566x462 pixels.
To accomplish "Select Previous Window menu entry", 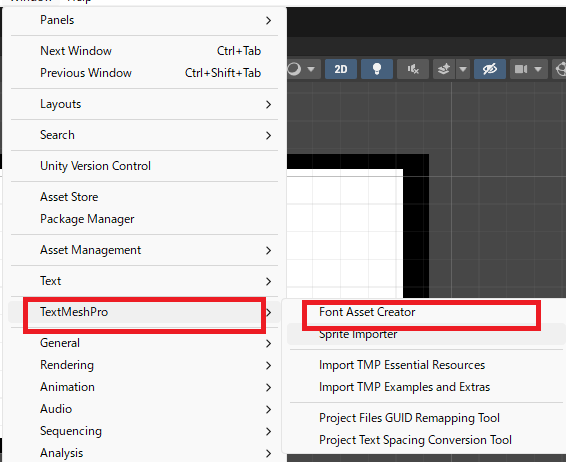I will tap(144, 73).
